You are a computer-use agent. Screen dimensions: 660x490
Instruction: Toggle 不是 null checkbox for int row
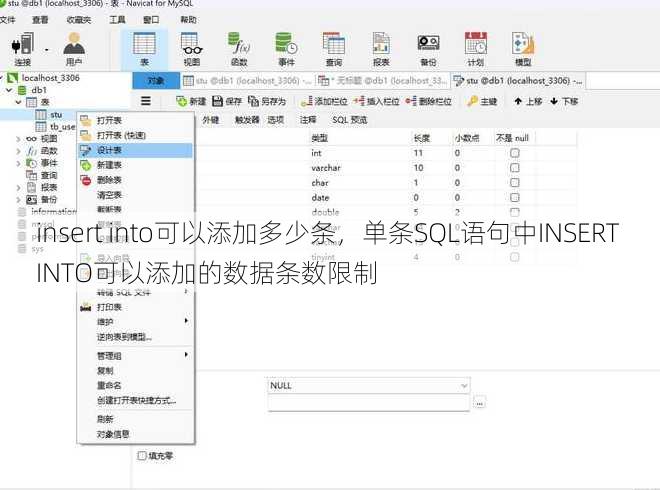point(514,153)
